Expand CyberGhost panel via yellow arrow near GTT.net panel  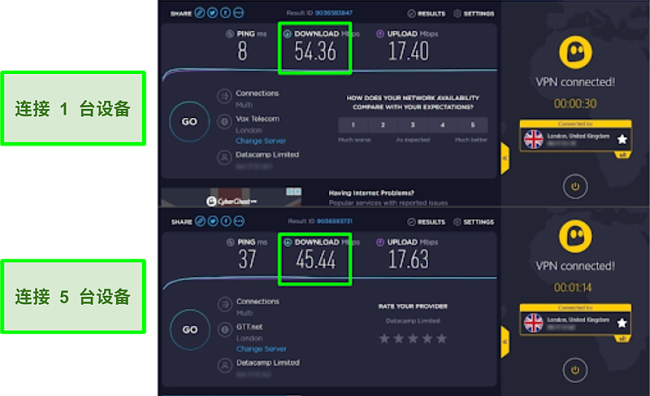(x=505, y=342)
